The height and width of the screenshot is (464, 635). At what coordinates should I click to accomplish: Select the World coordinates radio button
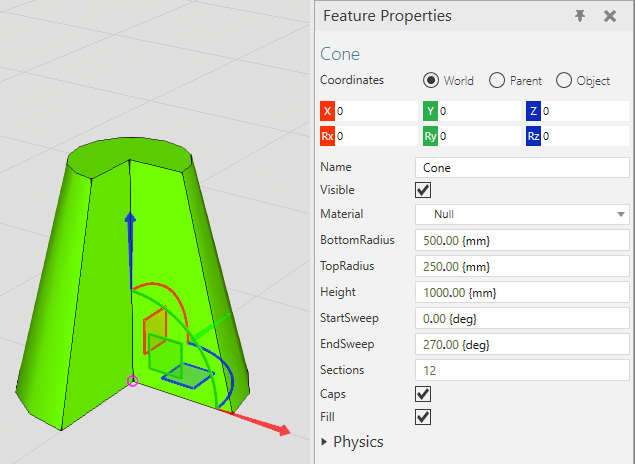(431, 81)
